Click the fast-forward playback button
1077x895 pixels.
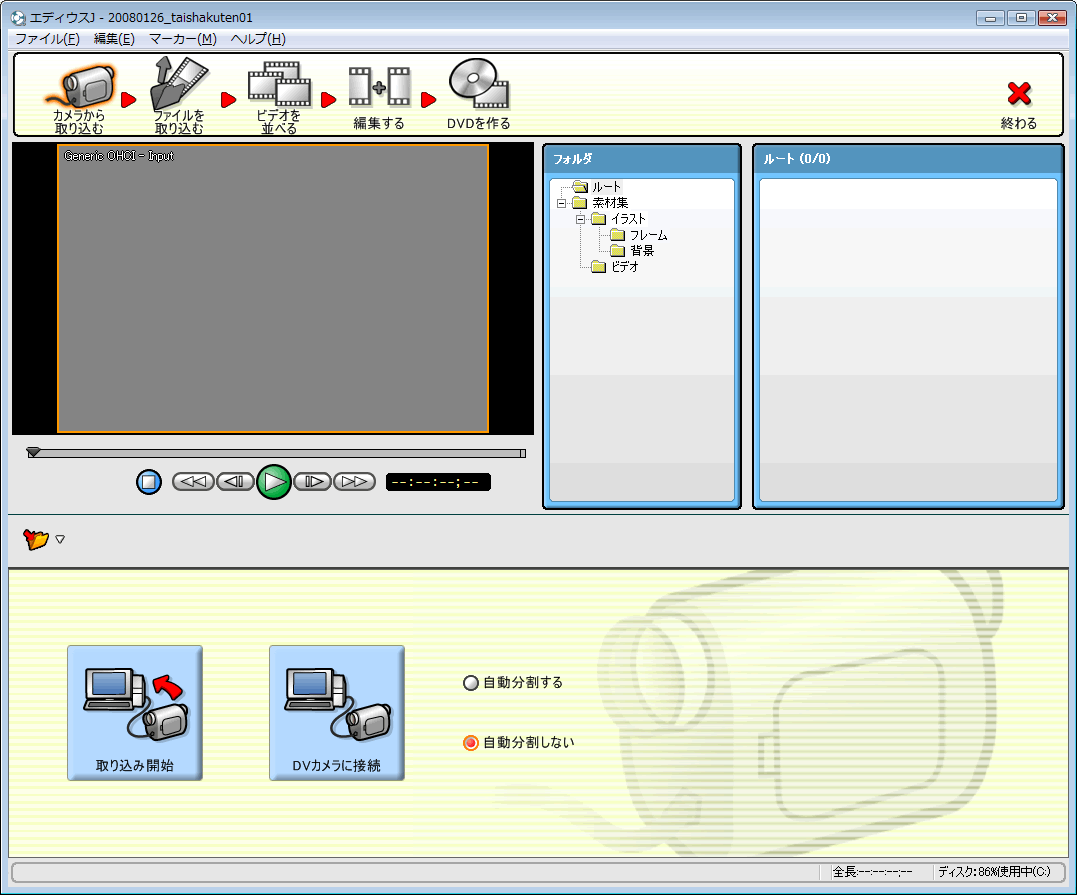pyautogui.click(x=354, y=482)
